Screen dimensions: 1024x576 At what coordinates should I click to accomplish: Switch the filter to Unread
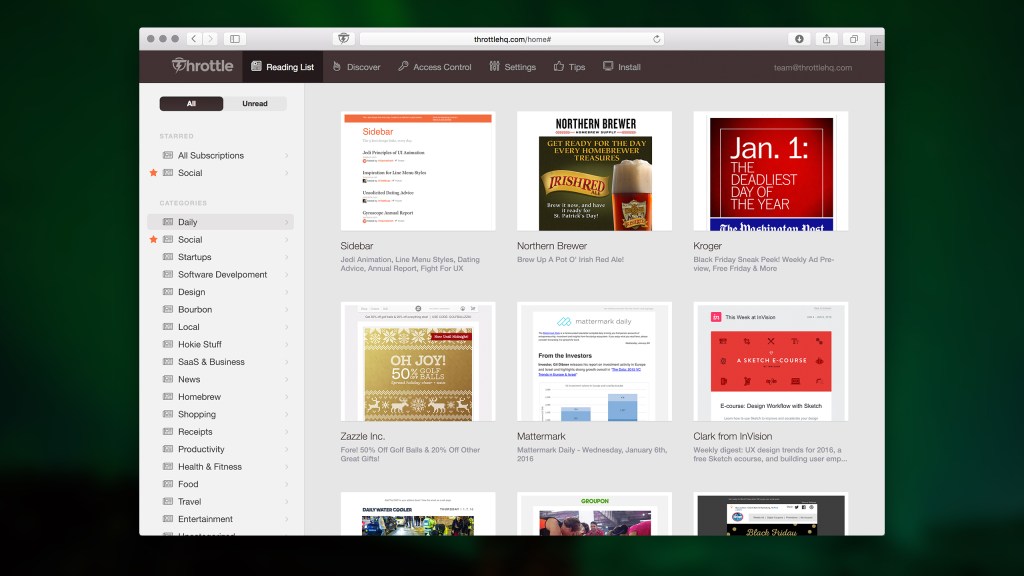(x=255, y=103)
